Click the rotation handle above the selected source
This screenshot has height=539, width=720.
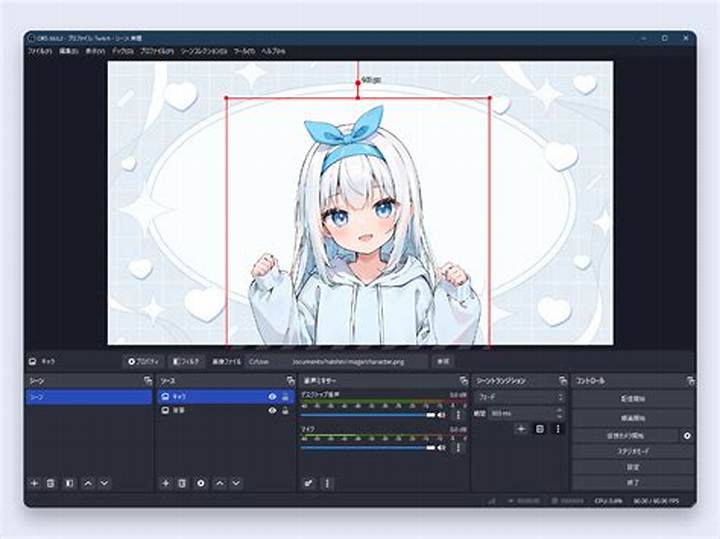(x=358, y=83)
